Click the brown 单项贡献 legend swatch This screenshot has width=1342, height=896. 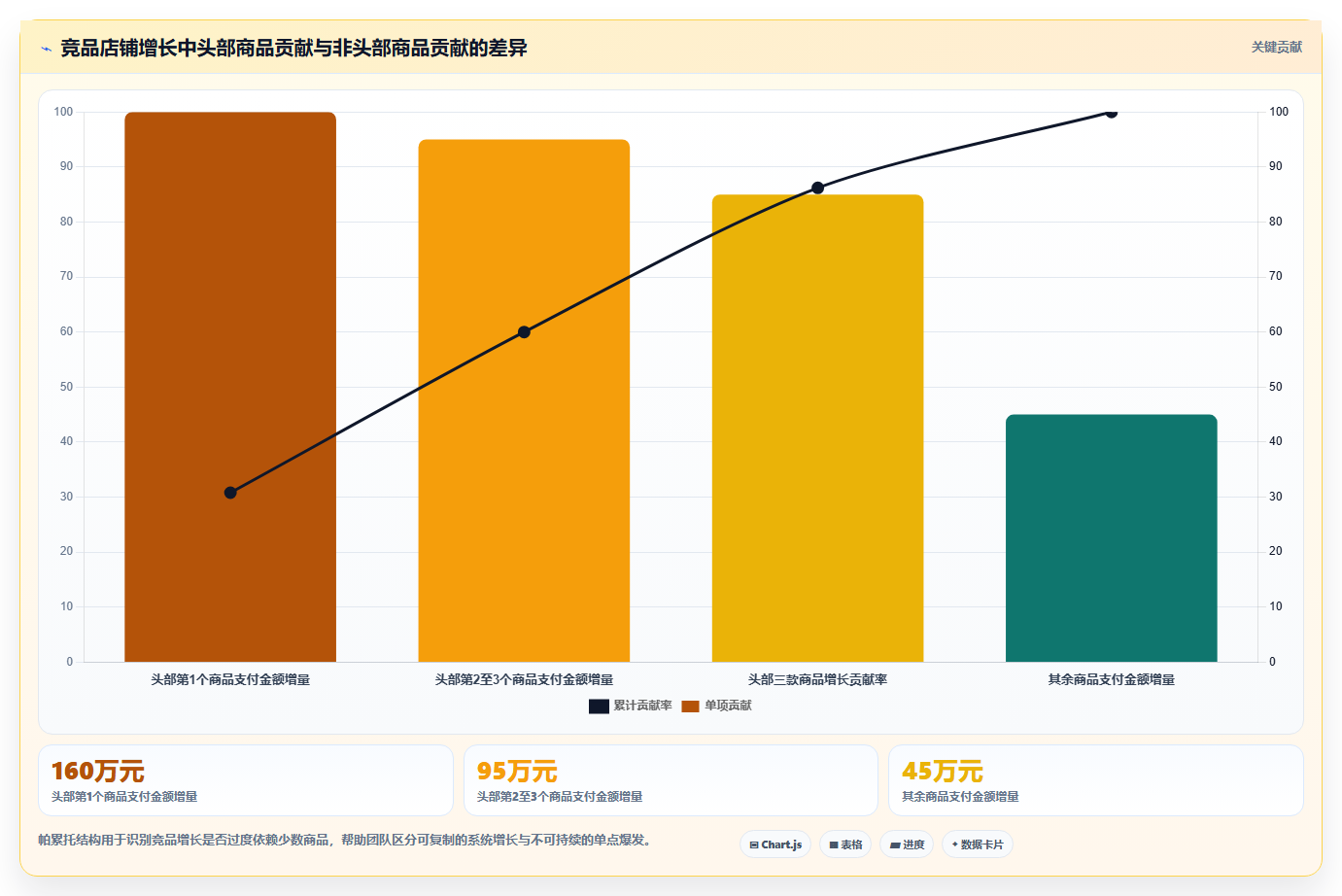pos(690,706)
